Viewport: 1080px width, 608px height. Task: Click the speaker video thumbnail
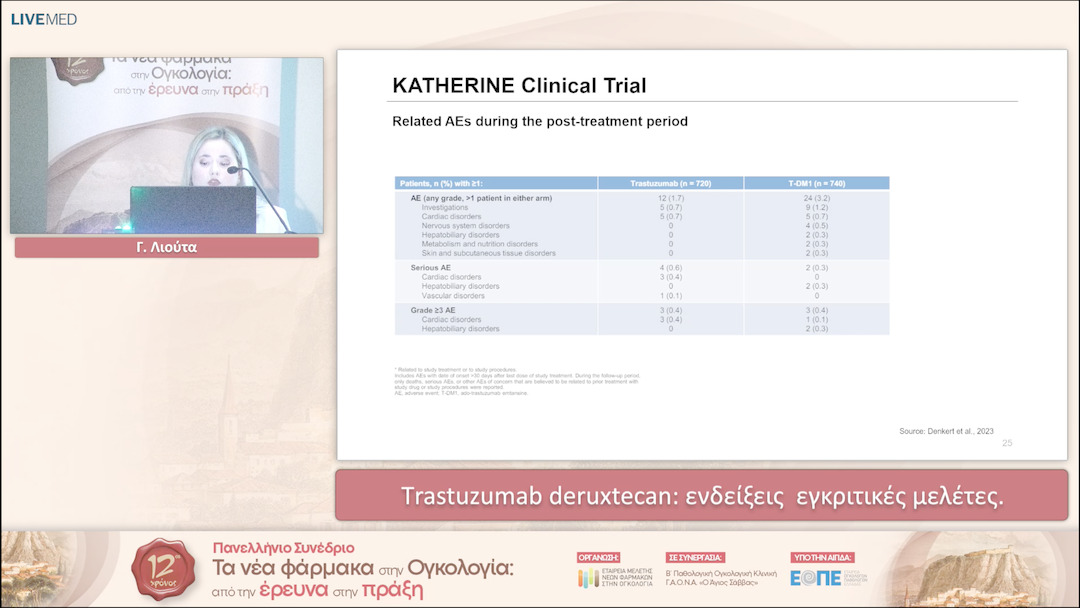(166, 145)
